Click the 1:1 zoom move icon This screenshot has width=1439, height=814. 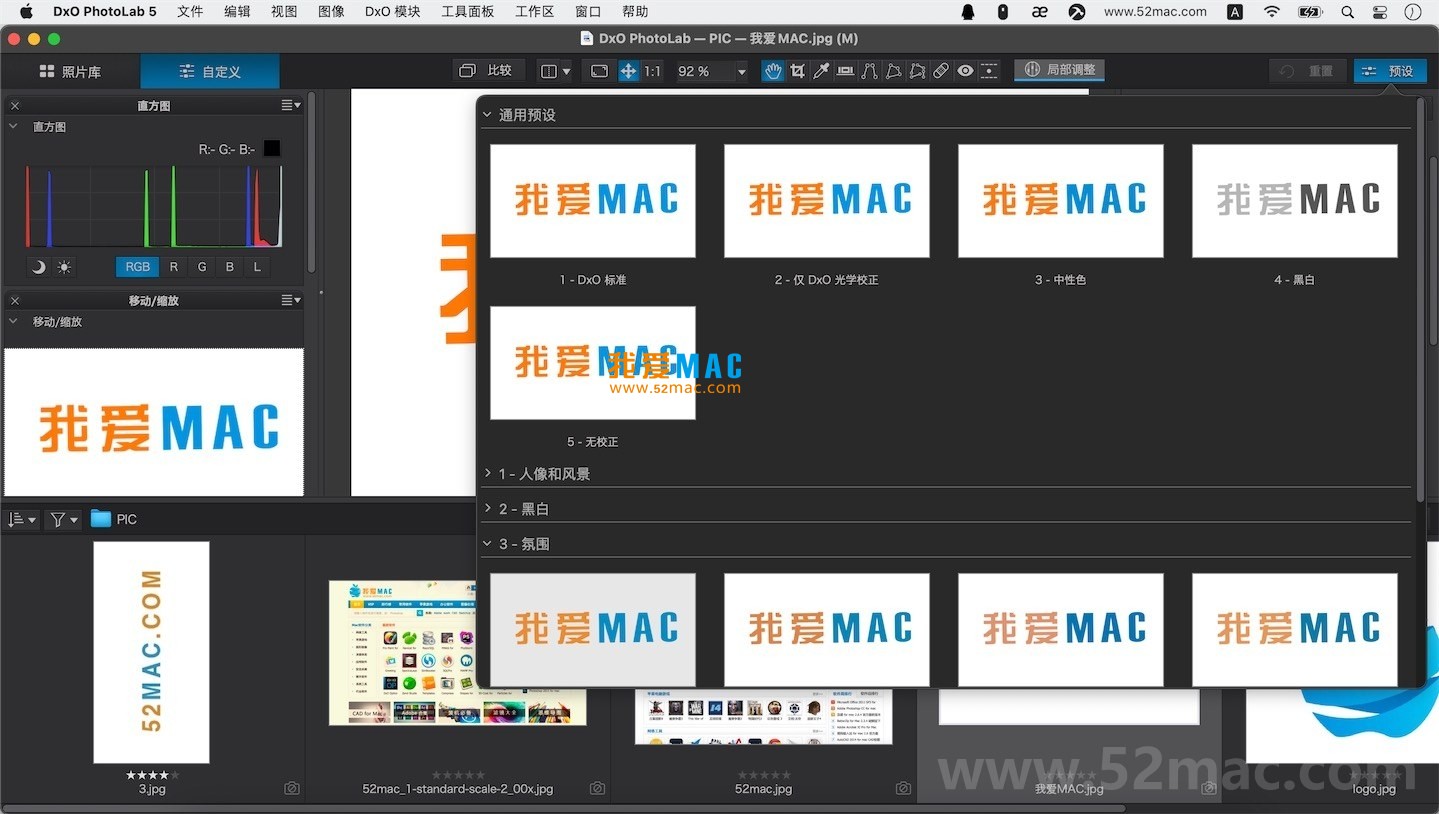(628, 71)
